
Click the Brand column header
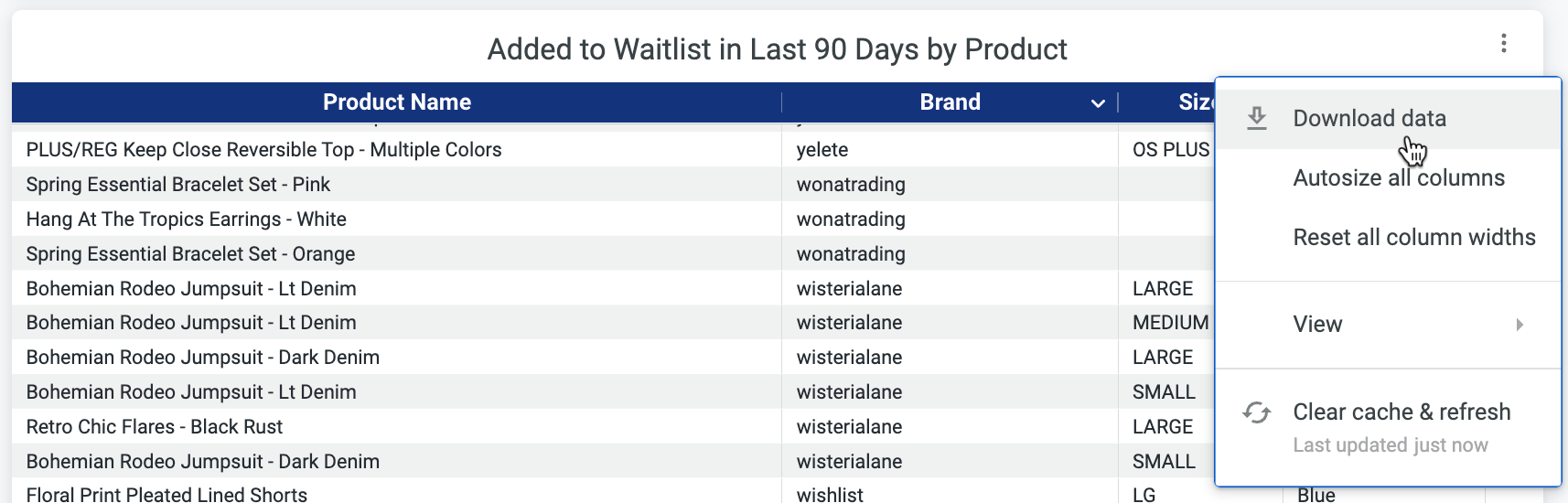[x=949, y=102]
